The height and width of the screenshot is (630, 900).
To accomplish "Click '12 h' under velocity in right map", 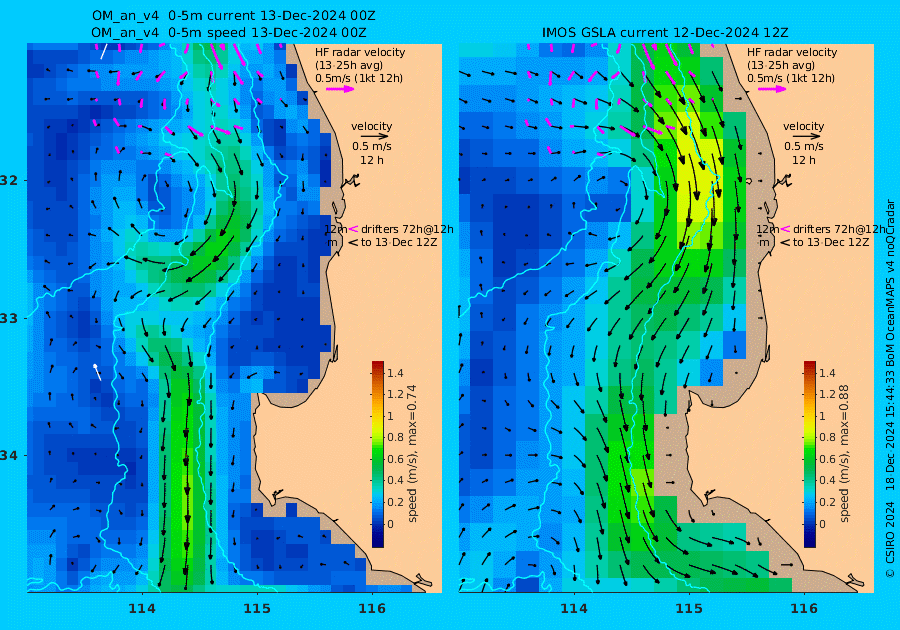I will [x=803, y=160].
